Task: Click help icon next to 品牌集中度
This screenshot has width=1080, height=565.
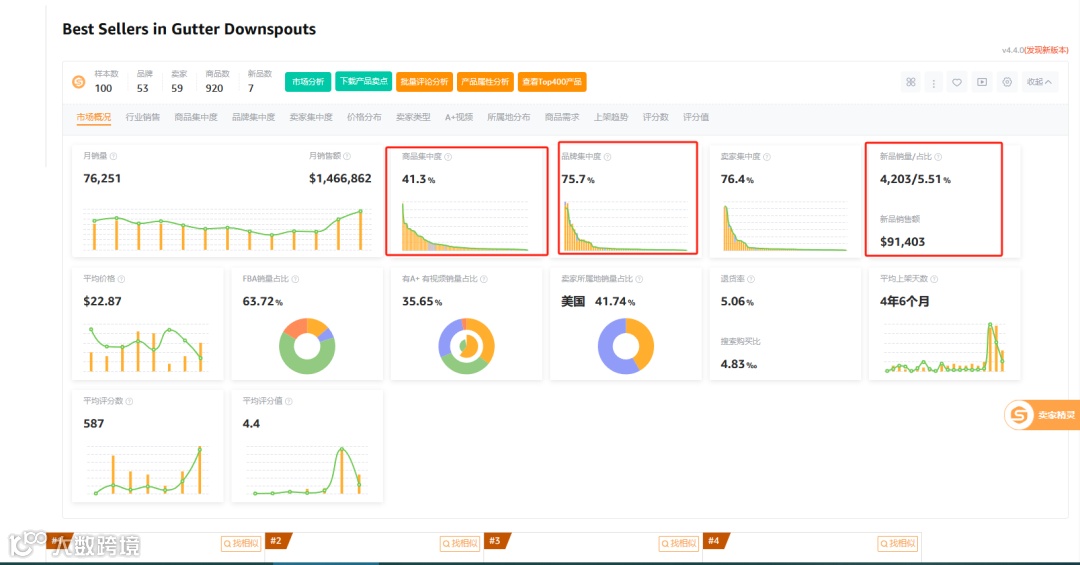Action: click(x=608, y=157)
